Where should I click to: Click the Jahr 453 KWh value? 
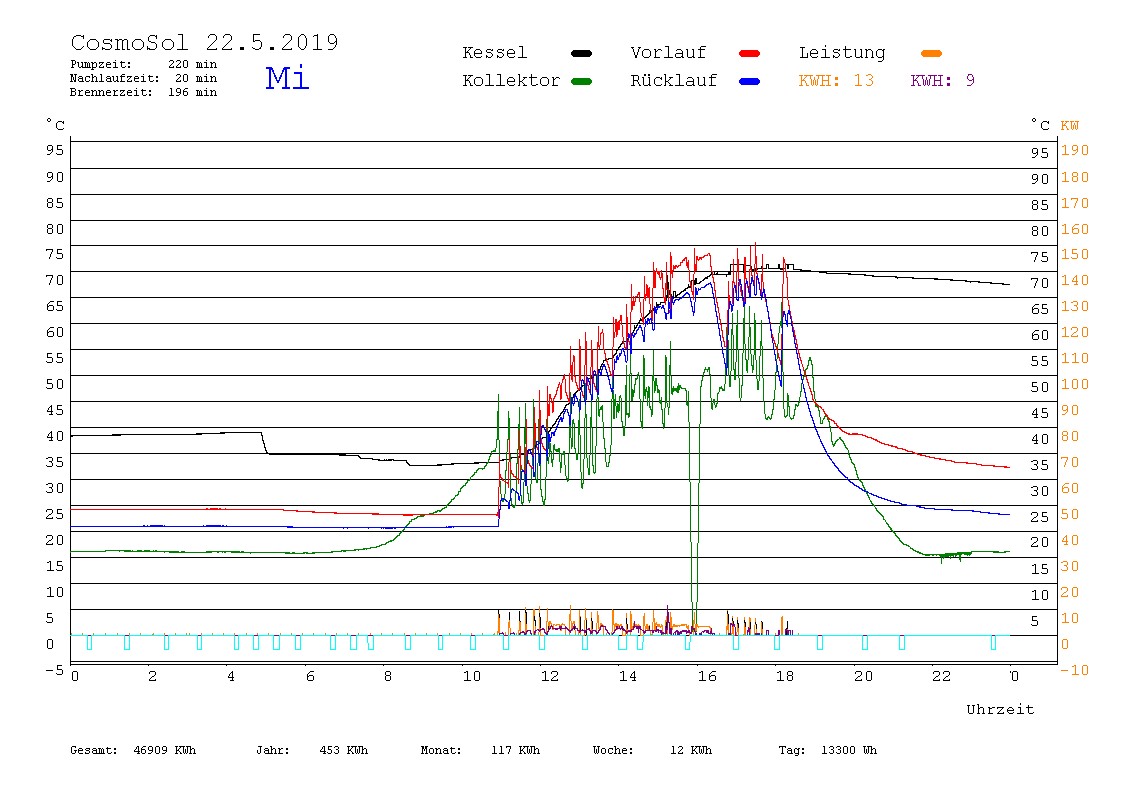pyautogui.click(x=312, y=750)
